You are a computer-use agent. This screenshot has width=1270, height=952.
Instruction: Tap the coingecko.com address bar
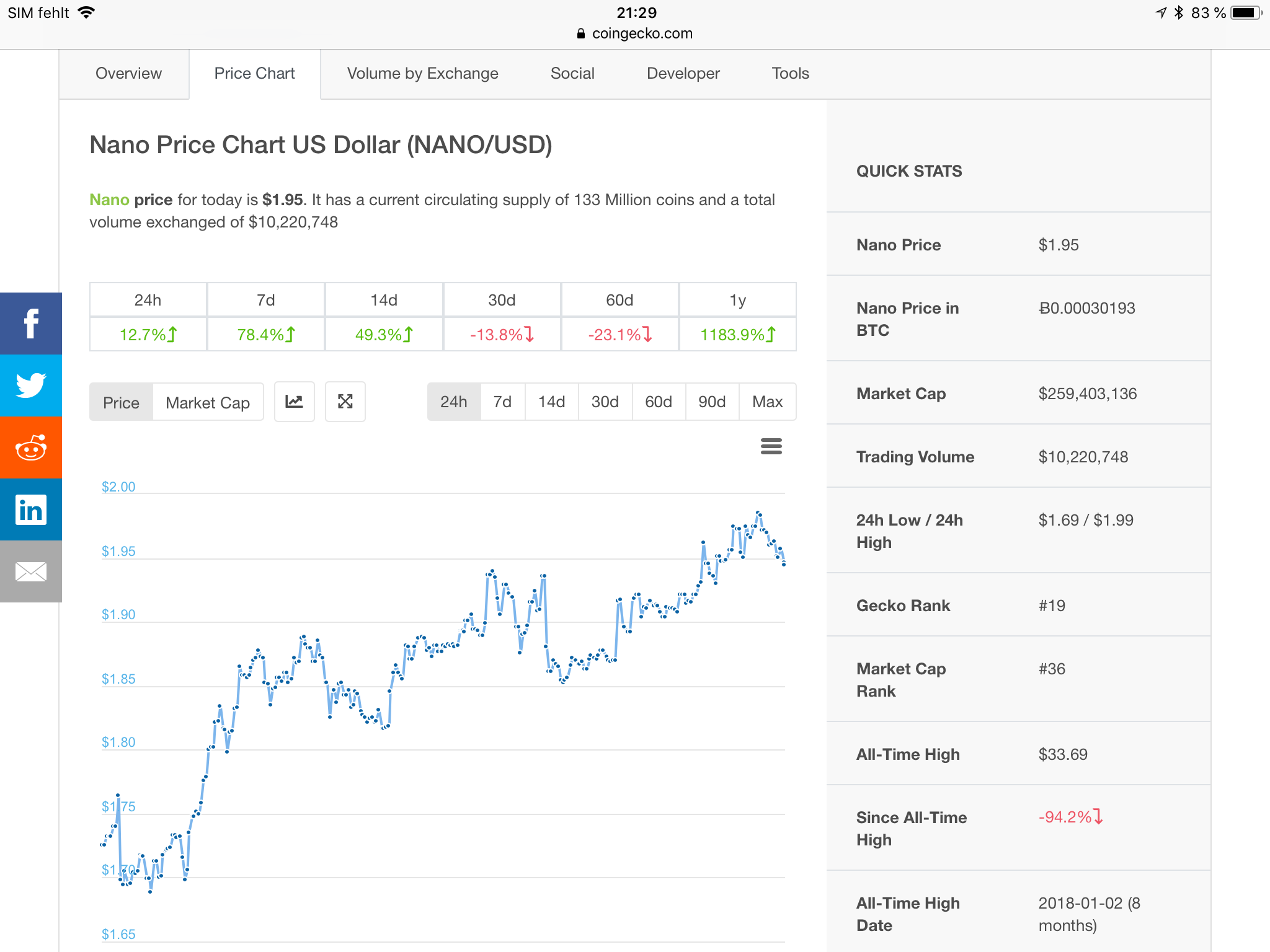[635, 33]
